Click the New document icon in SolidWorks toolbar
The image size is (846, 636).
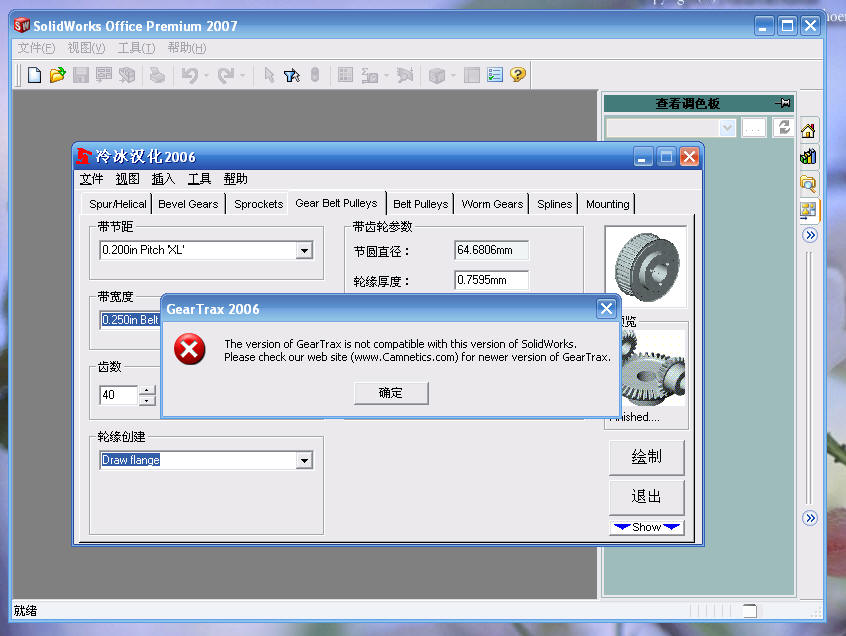(x=35, y=75)
